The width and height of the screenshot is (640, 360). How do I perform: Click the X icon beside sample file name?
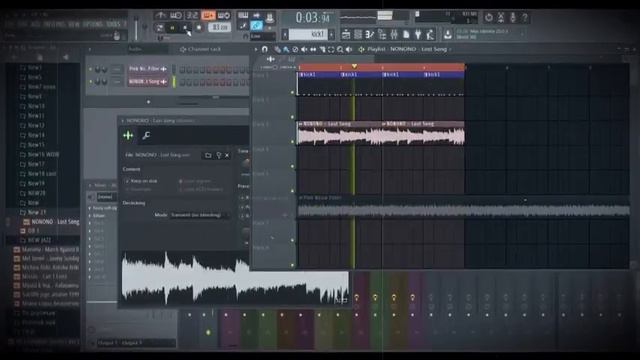[227, 155]
